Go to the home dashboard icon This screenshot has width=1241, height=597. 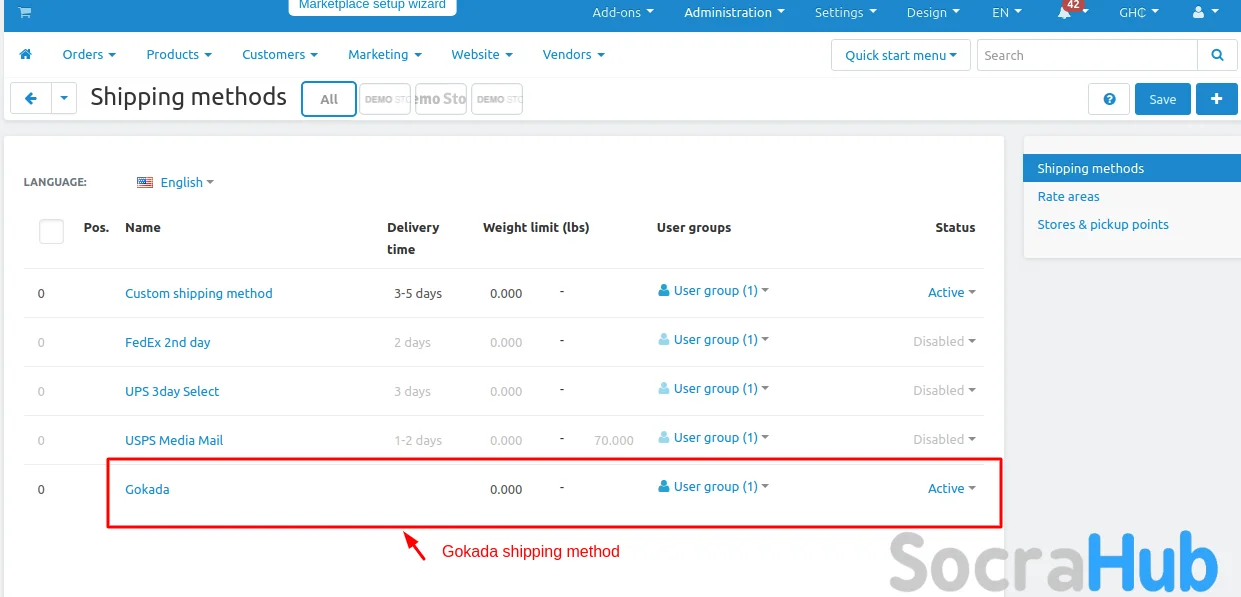(25, 55)
